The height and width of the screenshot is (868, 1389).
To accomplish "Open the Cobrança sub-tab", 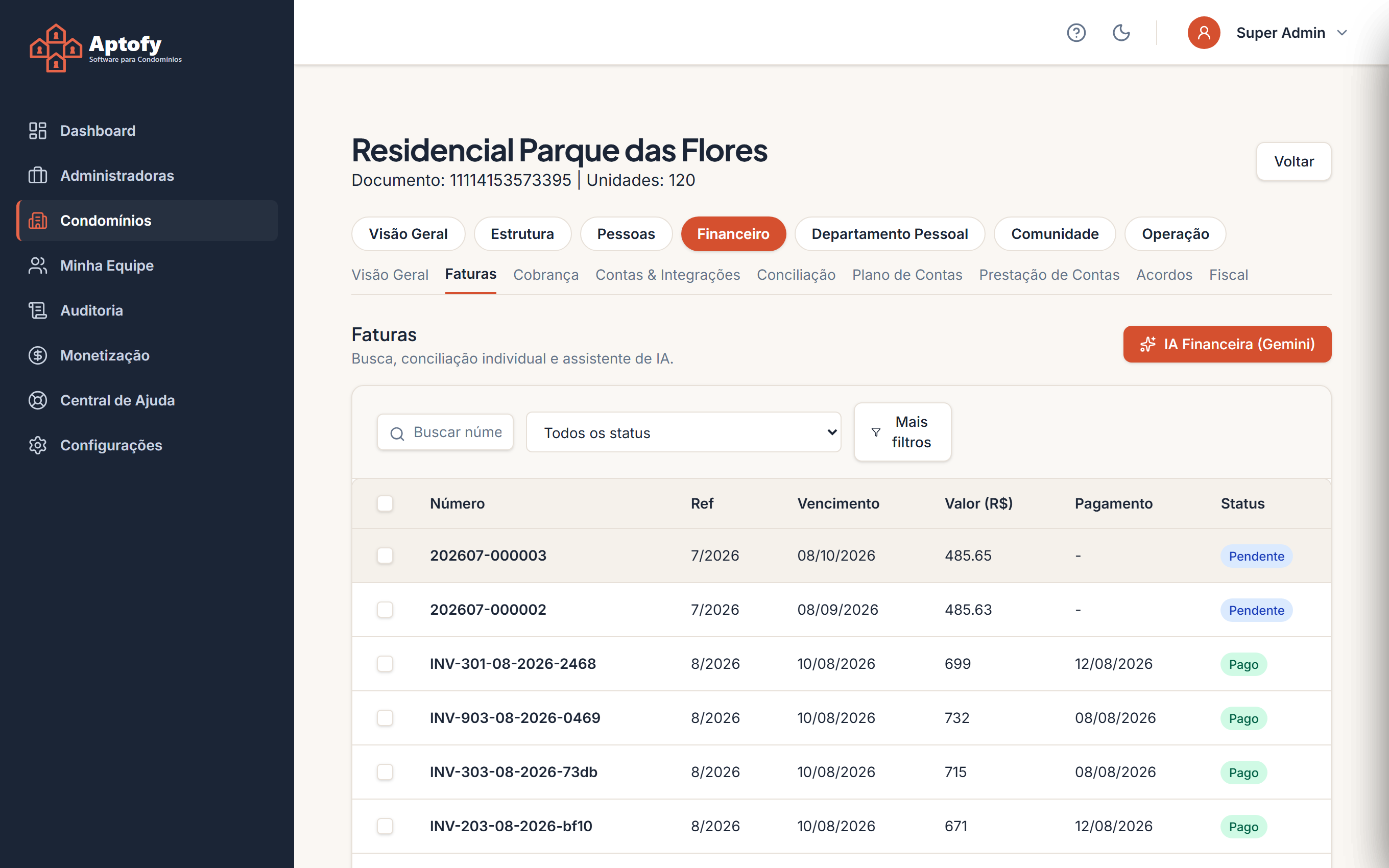I will point(545,275).
